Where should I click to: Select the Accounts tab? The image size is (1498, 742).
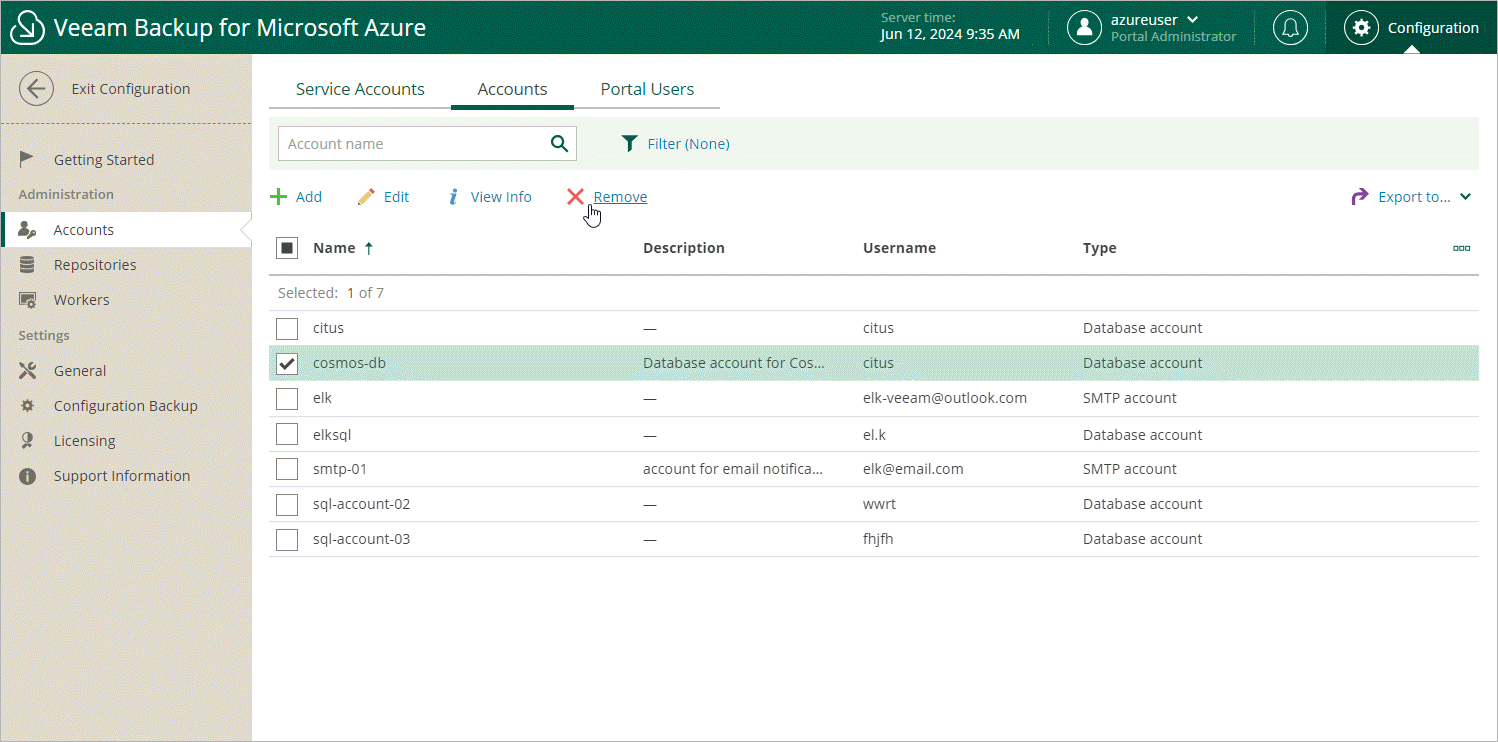[x=512, y=89]
